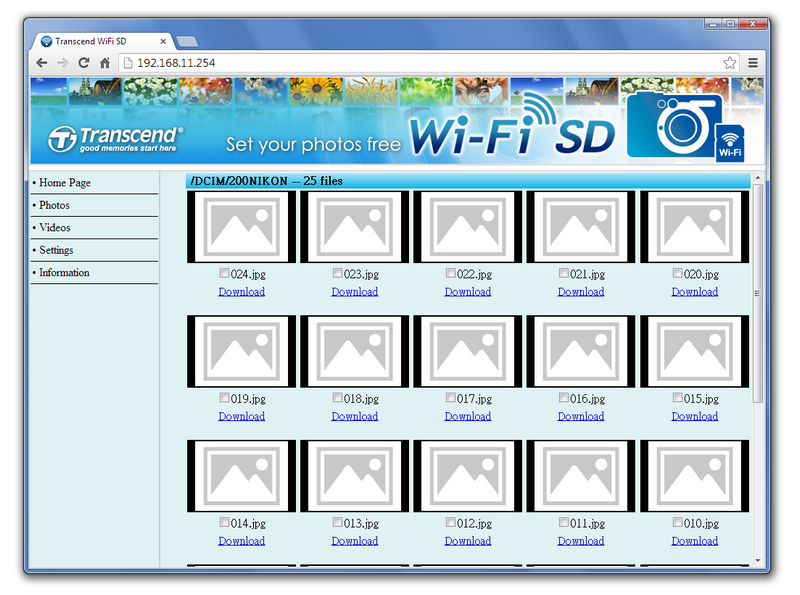The height and width of the screenshot is (595, 800).
Task: Open Photos in the sidebar menu
Action: (54, 205)
